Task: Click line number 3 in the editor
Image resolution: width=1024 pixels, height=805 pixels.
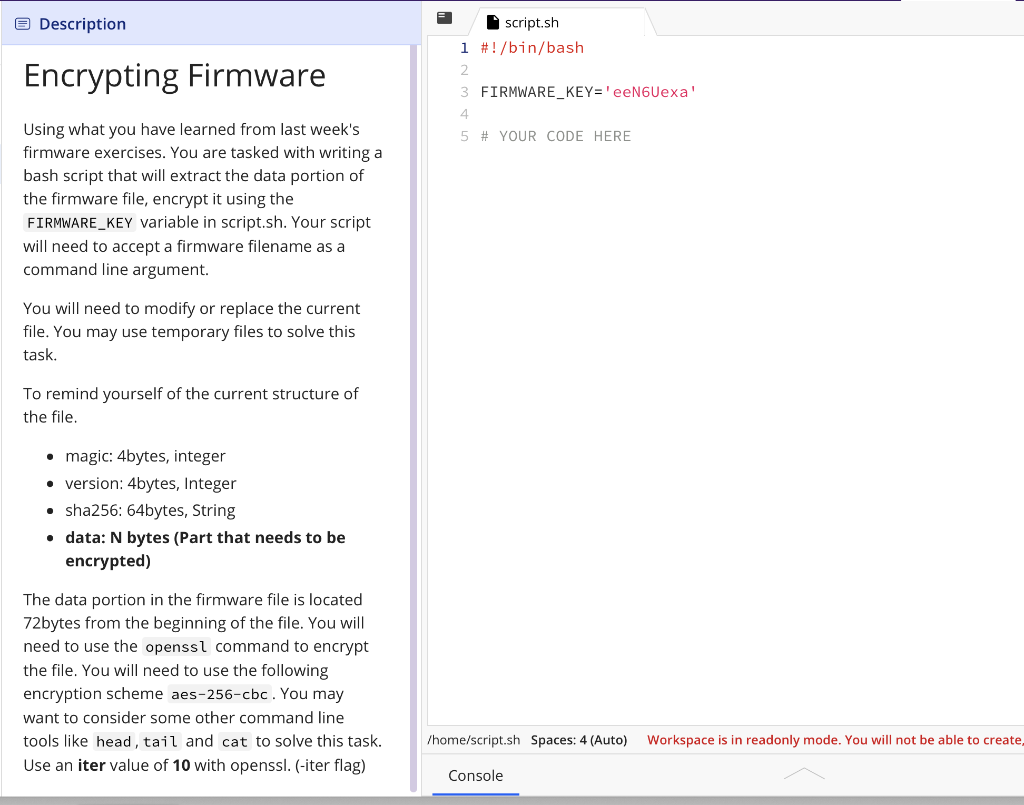Action: 463,91
